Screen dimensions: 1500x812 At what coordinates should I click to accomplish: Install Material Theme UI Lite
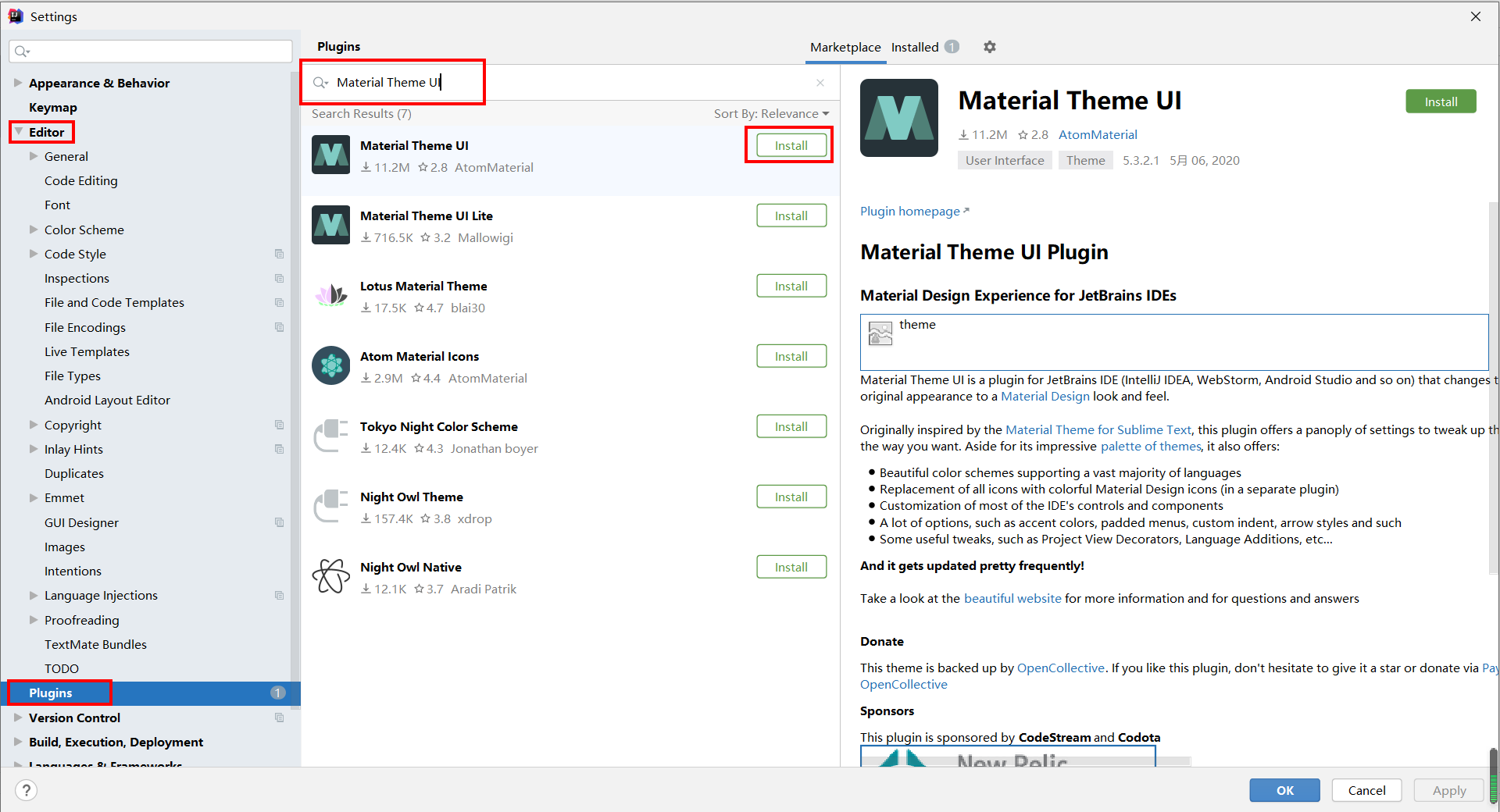point(791,215)
